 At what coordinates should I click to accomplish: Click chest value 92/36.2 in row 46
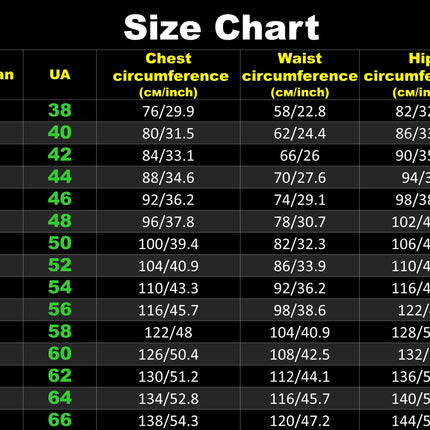(168, 200)
